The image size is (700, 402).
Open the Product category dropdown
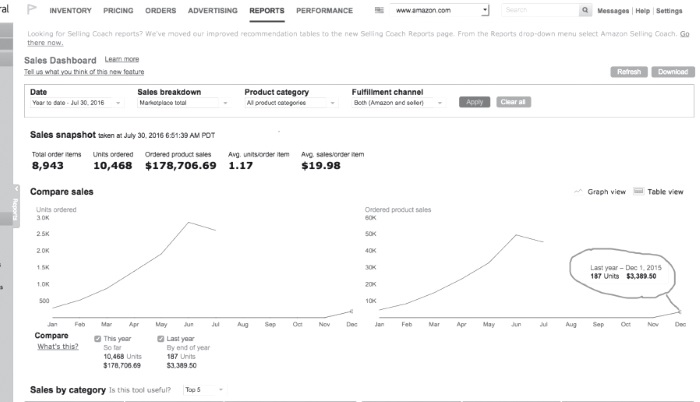coord(291,102)
